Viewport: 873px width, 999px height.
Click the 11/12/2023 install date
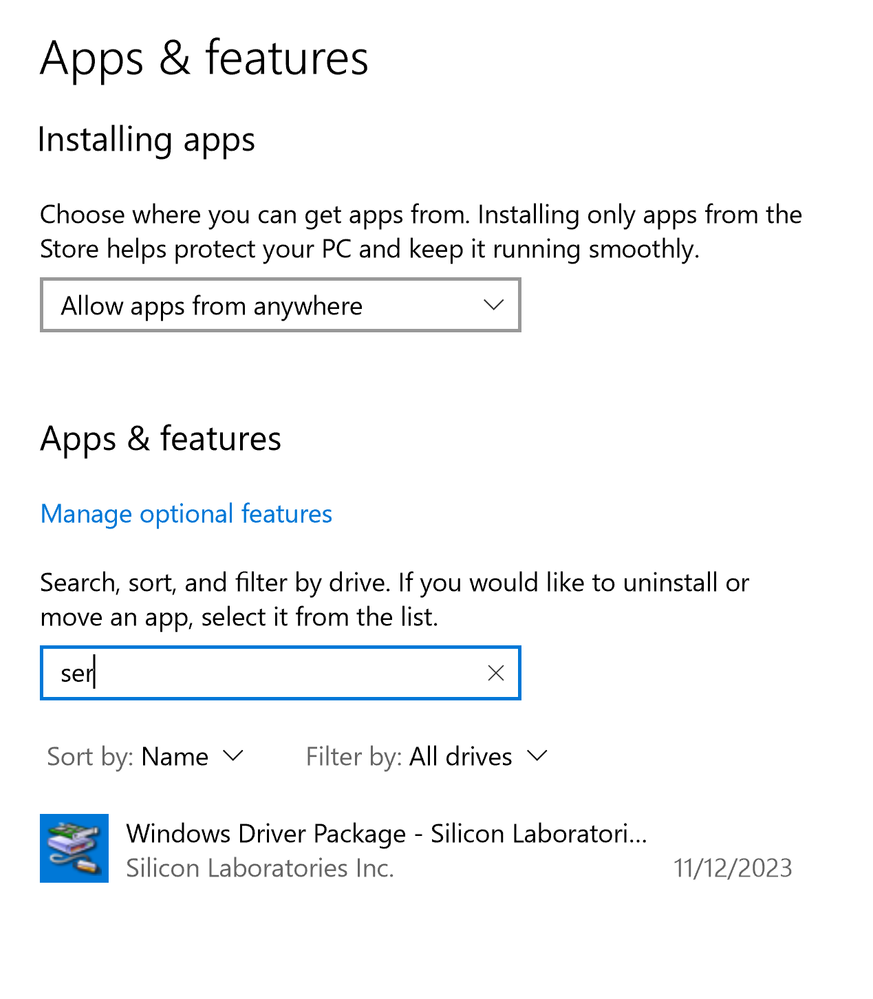point(732,868)
